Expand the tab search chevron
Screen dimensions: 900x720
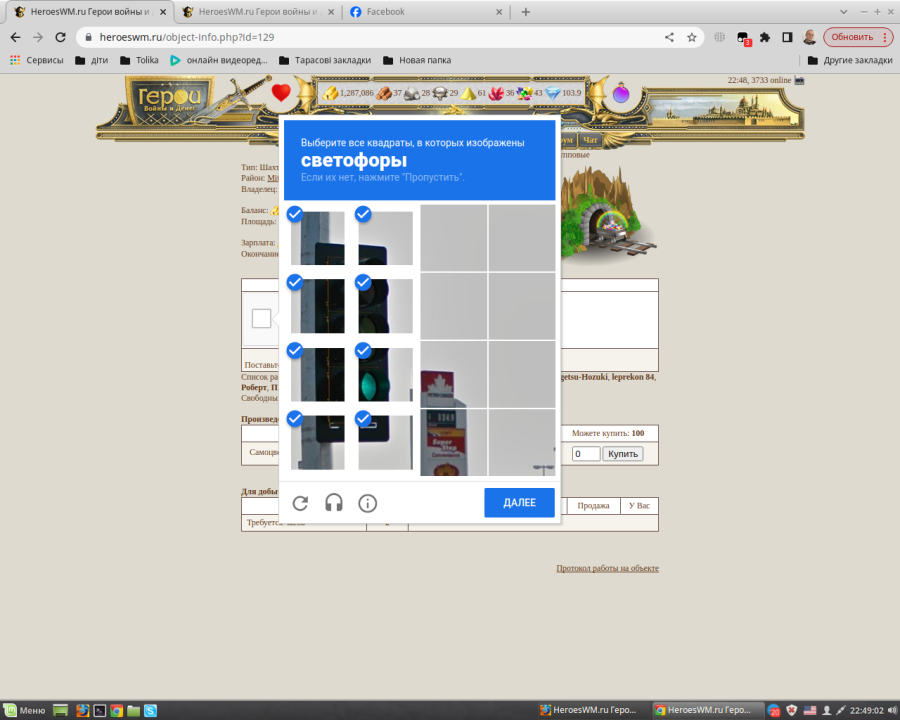pos(843,11)
